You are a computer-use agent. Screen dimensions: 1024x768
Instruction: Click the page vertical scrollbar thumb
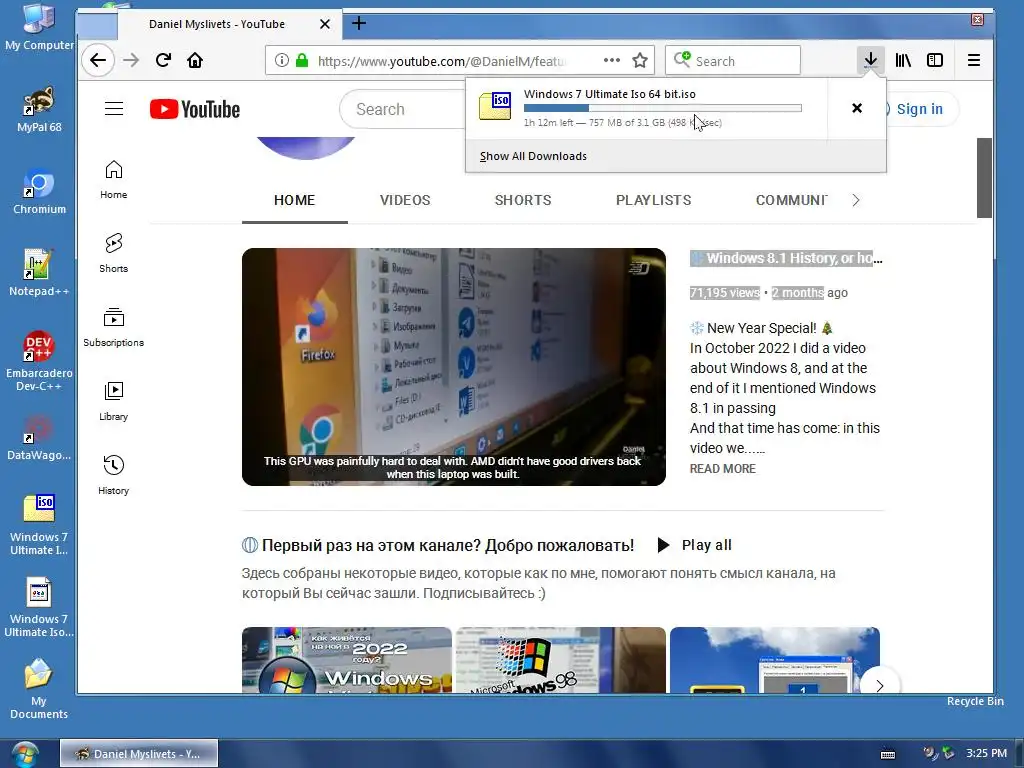point(984,178)
